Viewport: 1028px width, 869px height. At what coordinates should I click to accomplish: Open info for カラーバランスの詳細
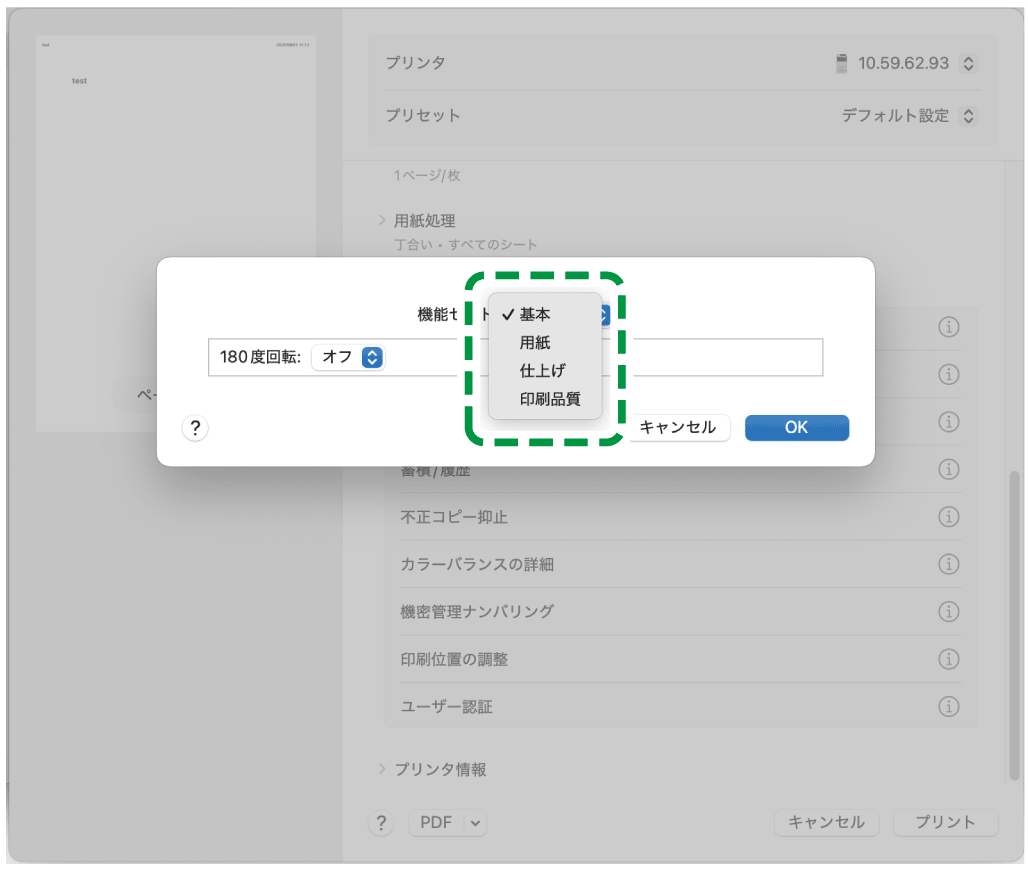(x=948, y=564)
